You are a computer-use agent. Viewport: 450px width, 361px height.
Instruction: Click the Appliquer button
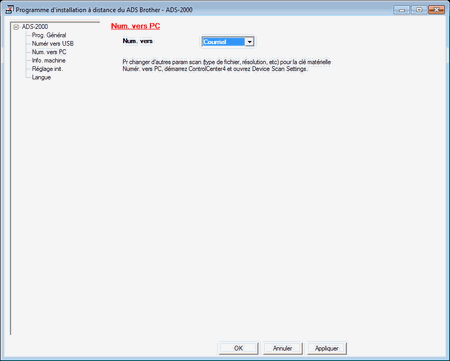coord(327,348)
